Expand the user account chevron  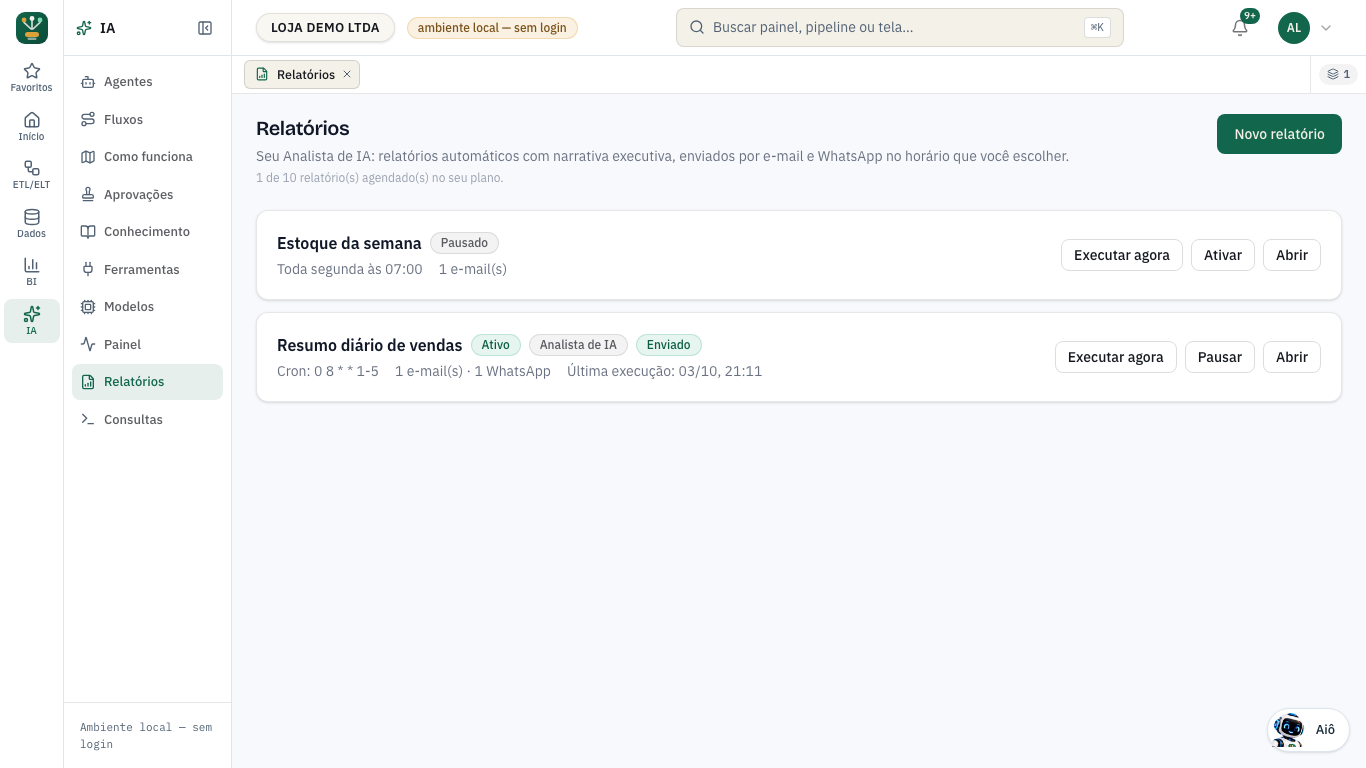[1326, 28]
